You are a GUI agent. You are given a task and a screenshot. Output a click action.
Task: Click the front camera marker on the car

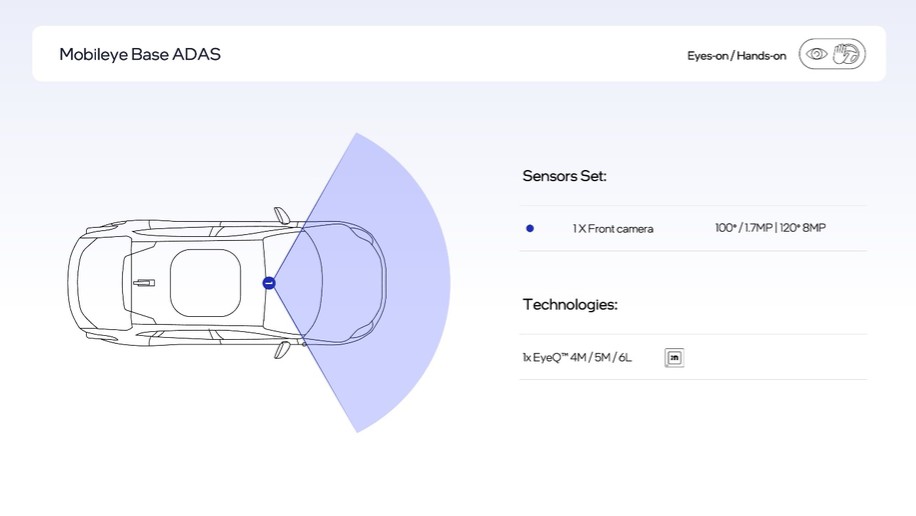(268, 283)
